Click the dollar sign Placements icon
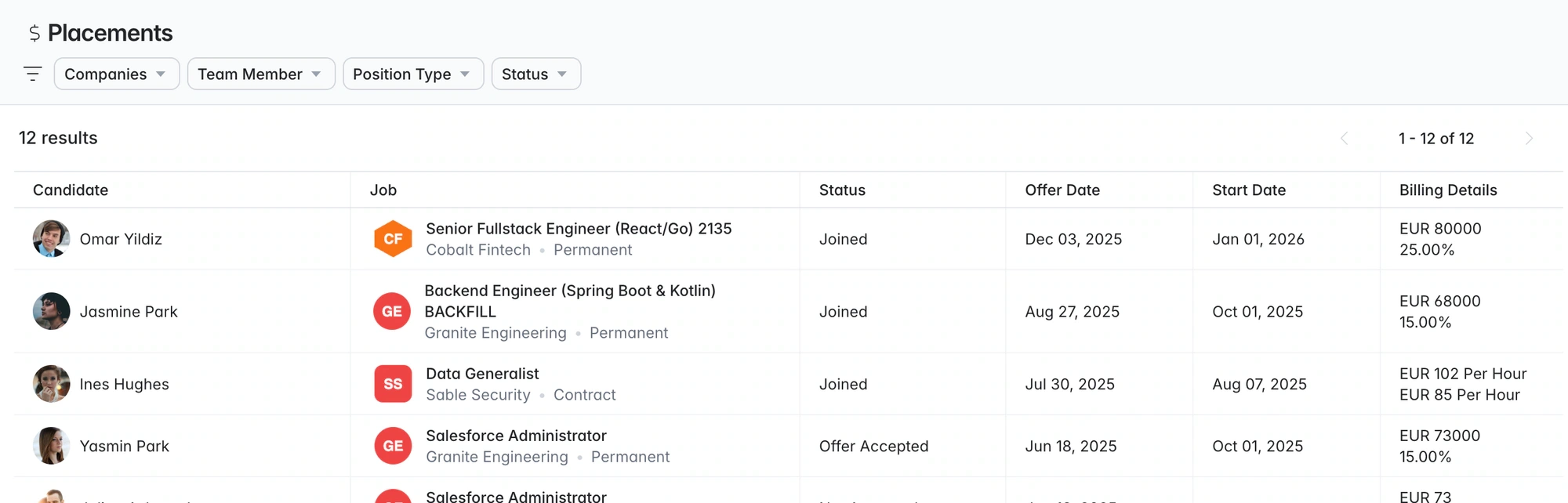 coord(34,33)
